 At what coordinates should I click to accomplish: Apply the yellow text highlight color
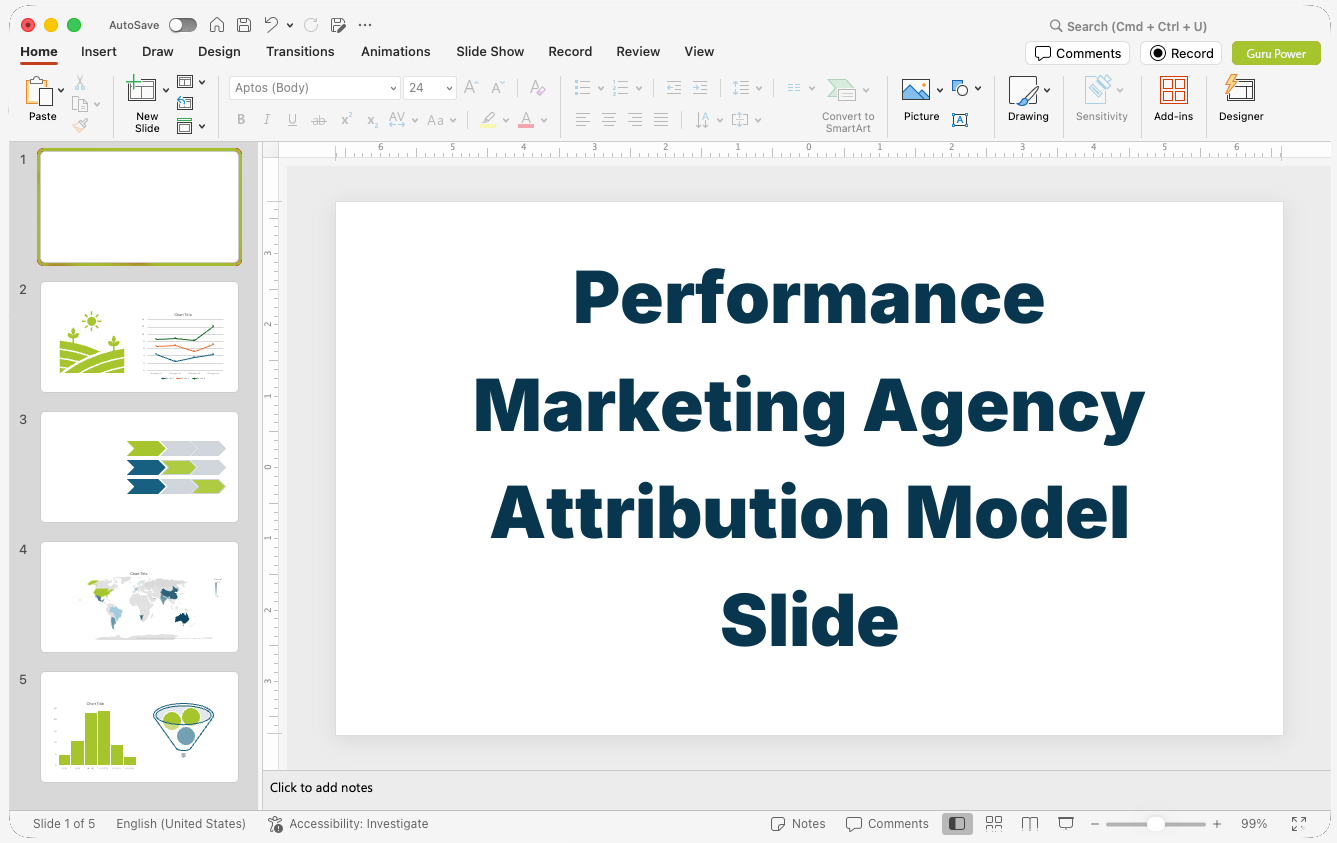(488, 120)
